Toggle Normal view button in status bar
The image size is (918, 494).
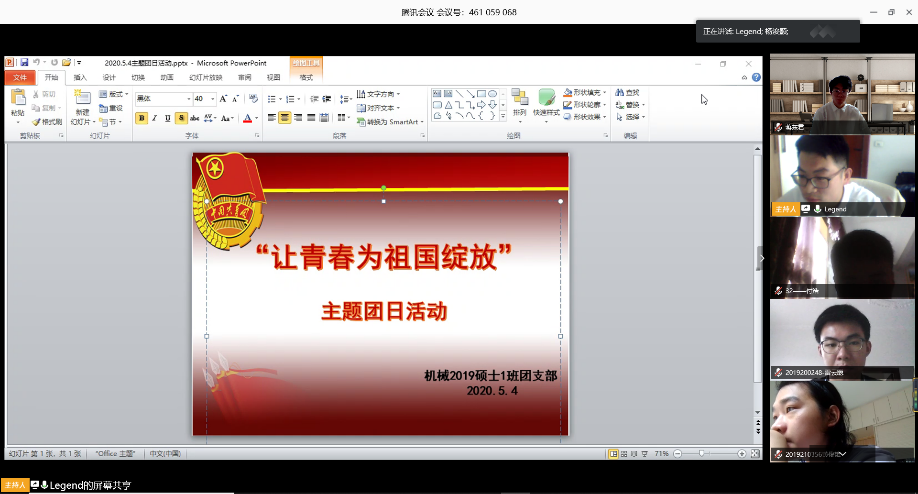613,454
